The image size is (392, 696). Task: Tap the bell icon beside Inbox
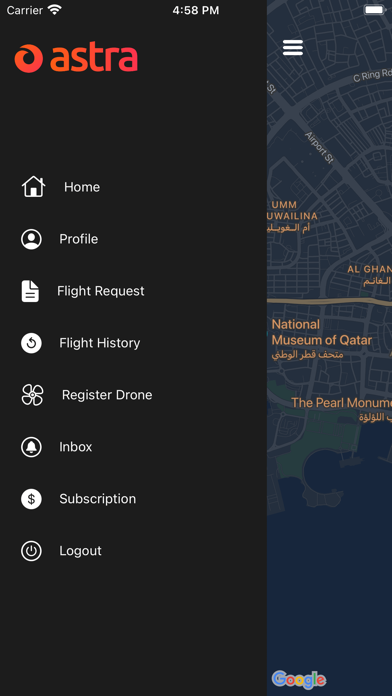(x=32, y=447)
